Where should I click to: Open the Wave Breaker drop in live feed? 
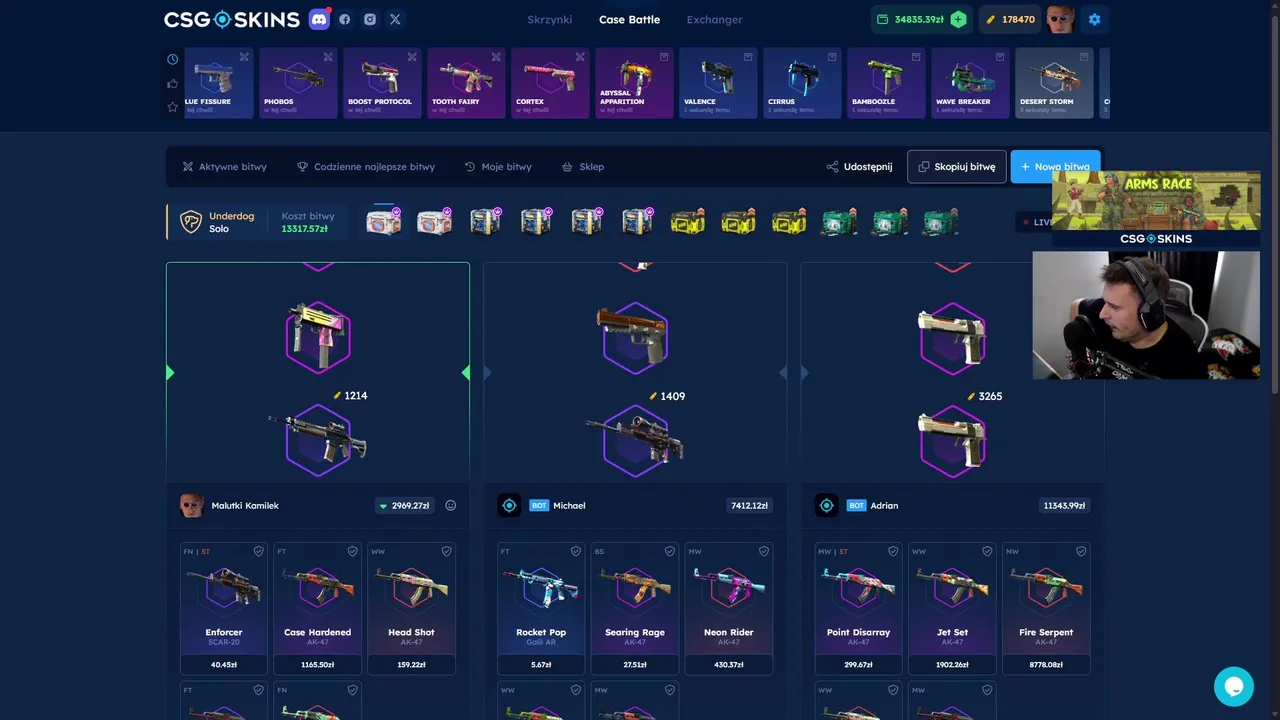[970, 83]
